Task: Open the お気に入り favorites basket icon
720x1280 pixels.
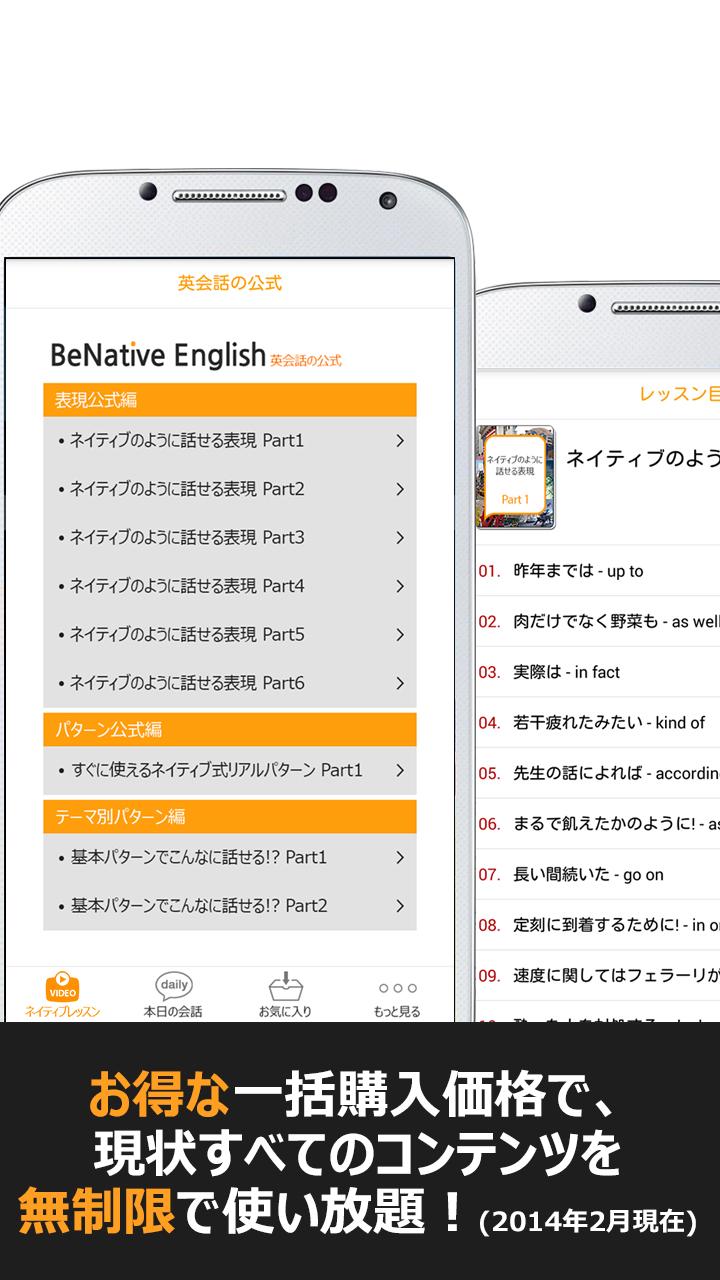Action: [x=286, y=987]
